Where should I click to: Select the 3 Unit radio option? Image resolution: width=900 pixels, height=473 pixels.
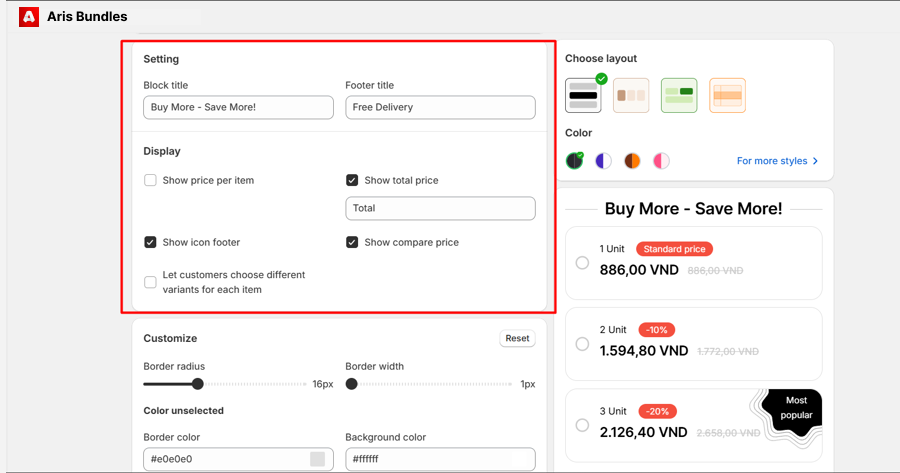582,425
